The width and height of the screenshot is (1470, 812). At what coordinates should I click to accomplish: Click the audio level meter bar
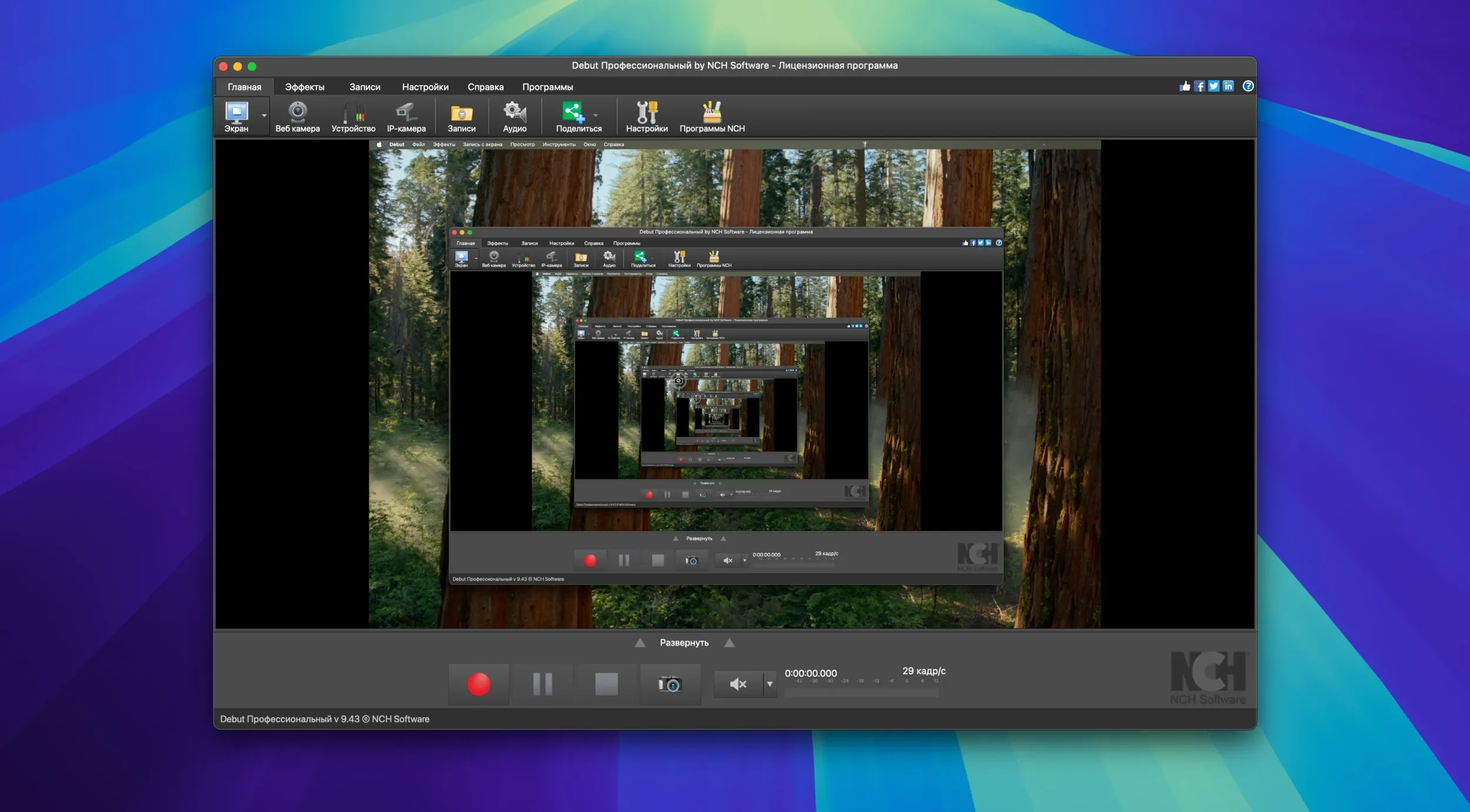[x=861, y=693]
